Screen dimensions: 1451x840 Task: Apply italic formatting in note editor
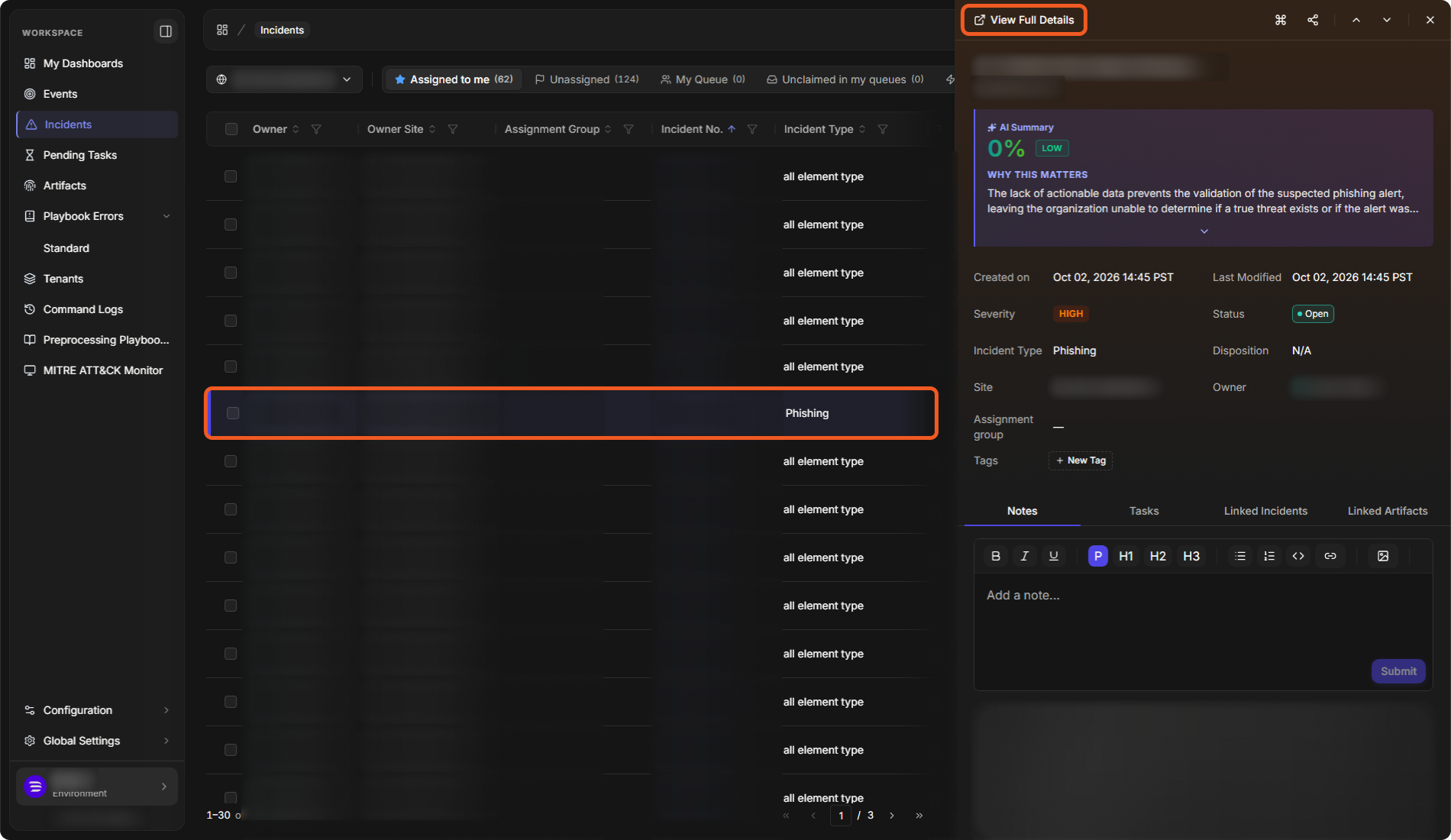click(1025, 556)
